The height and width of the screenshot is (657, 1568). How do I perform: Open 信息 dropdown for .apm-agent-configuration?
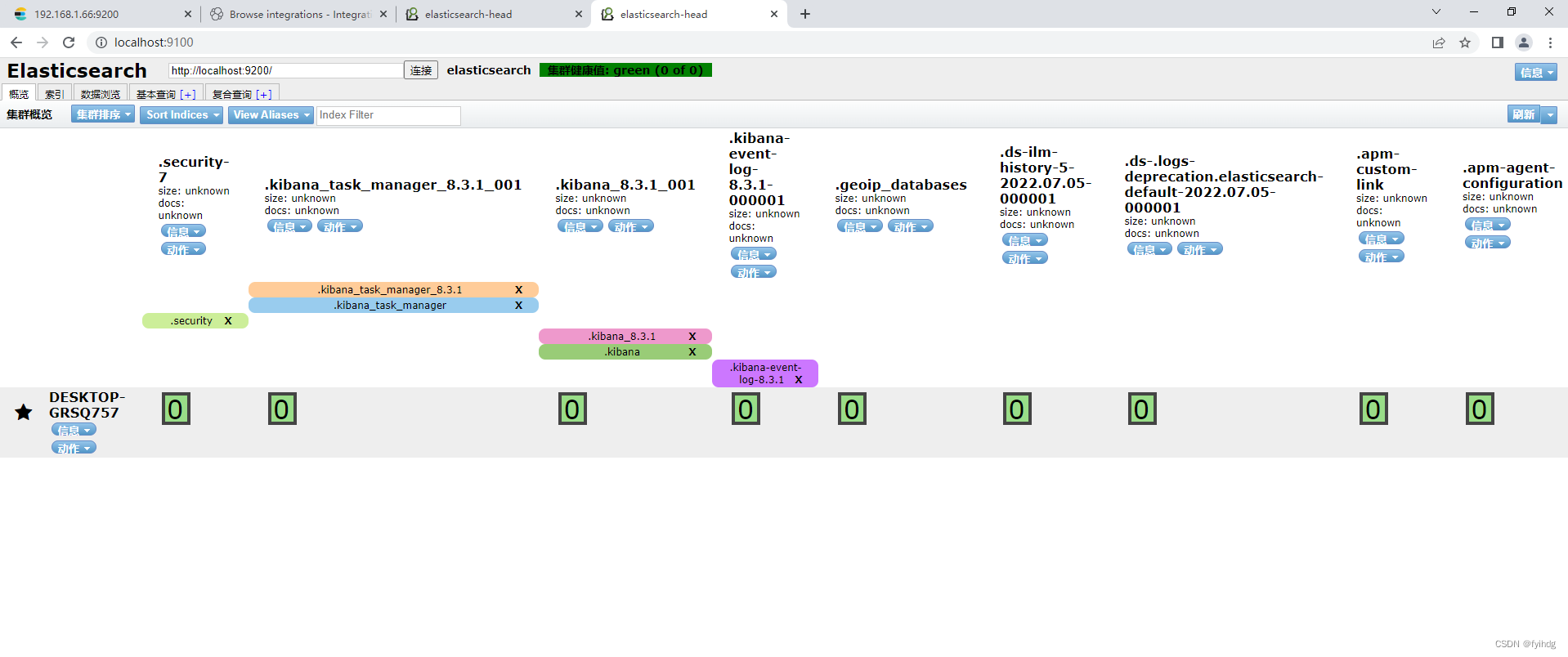(1488, 225)
